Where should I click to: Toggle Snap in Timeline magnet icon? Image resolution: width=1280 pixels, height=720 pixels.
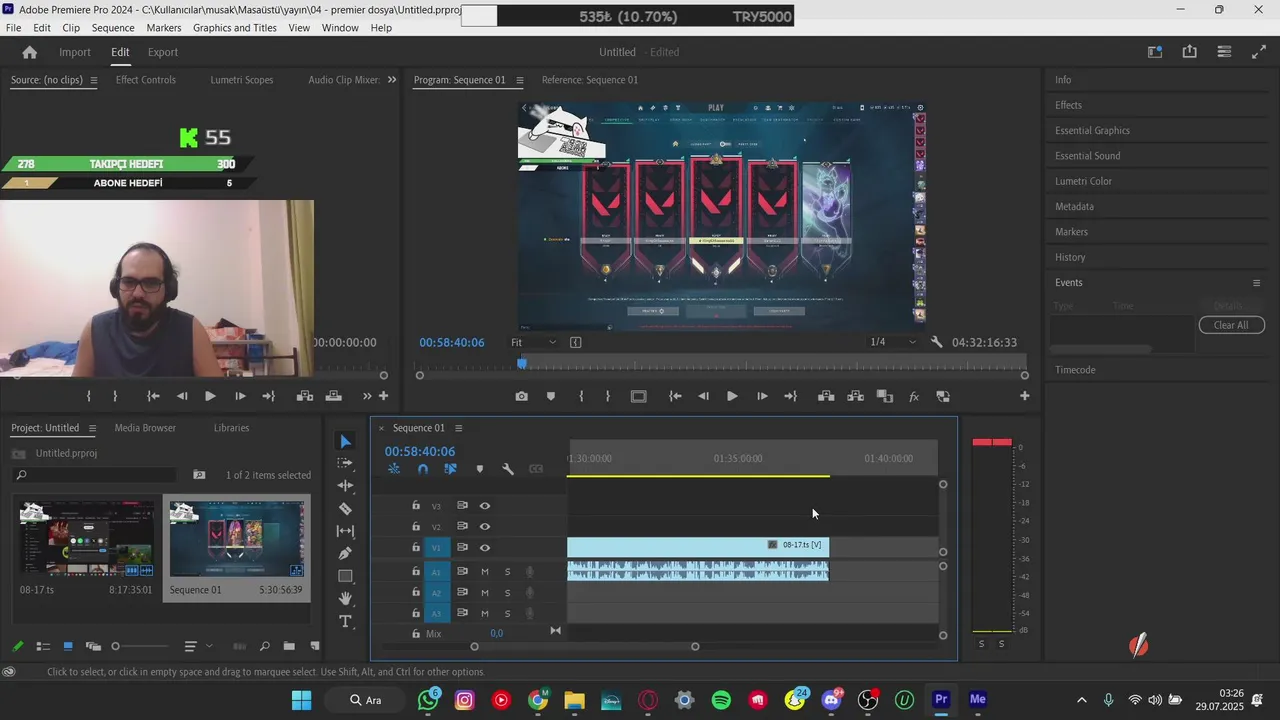423,469
